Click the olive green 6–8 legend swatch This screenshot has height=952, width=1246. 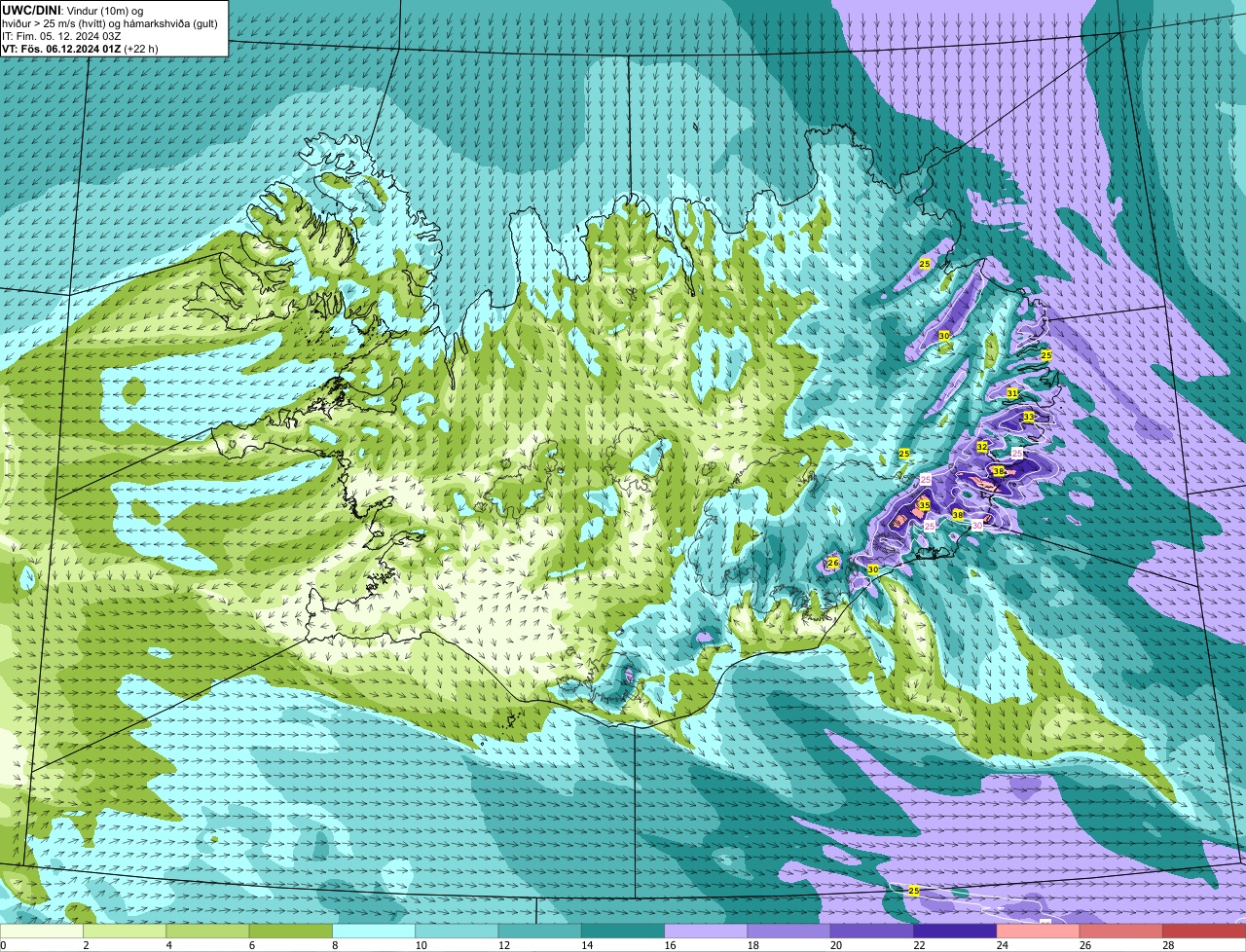291,932
